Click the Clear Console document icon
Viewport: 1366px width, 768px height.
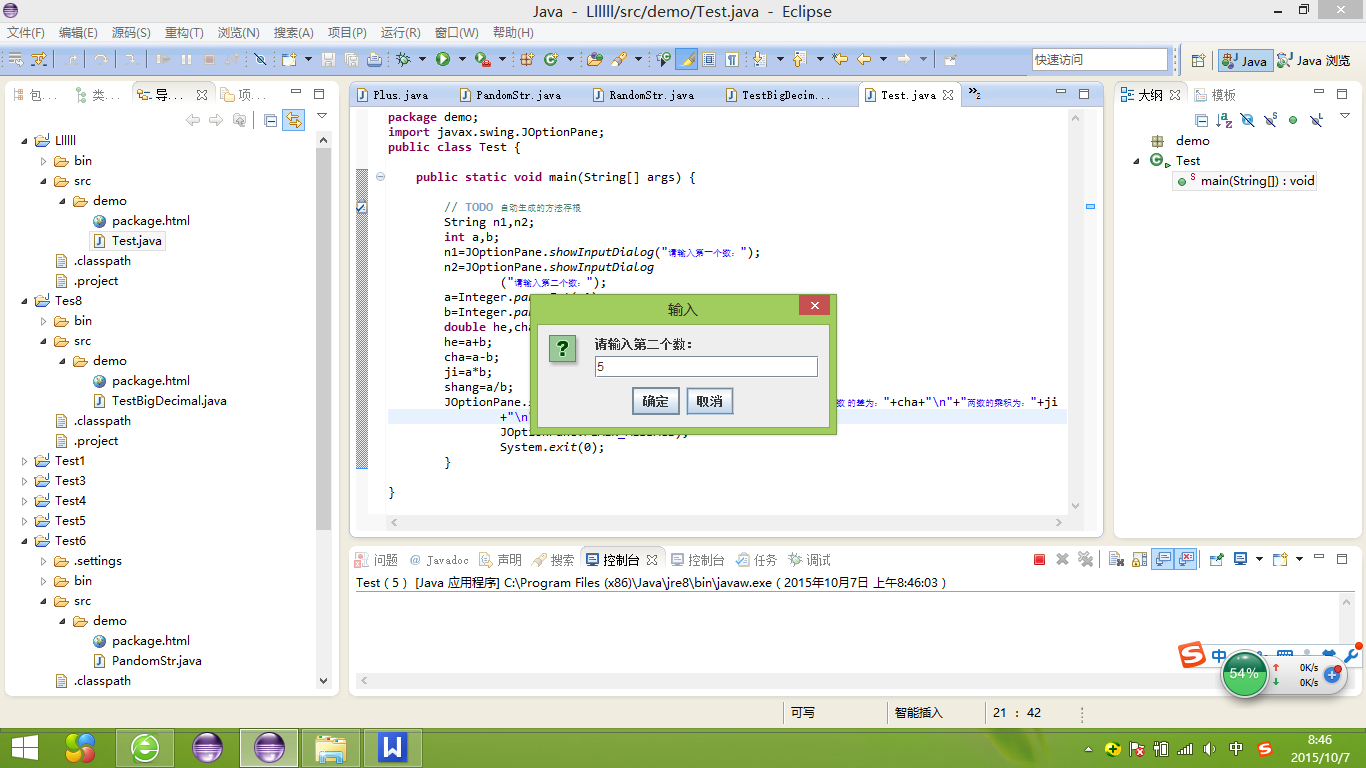click(1116, 560)
